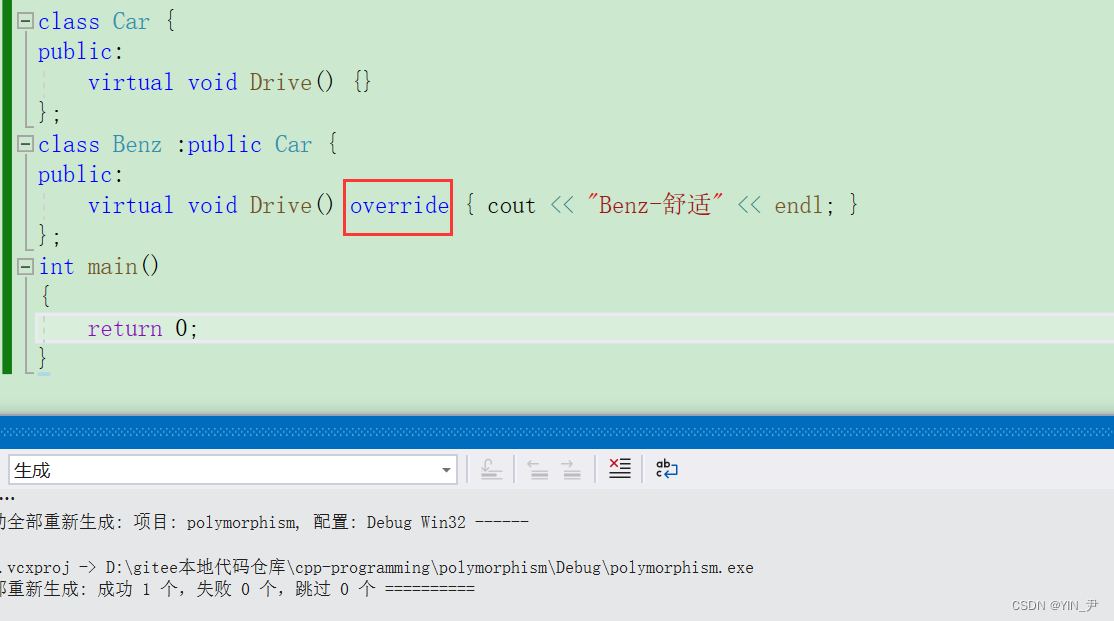Click the Clear All output icon
This screenshot has height=621, width=1114.
pyautogui.click(x=620, y=469)
